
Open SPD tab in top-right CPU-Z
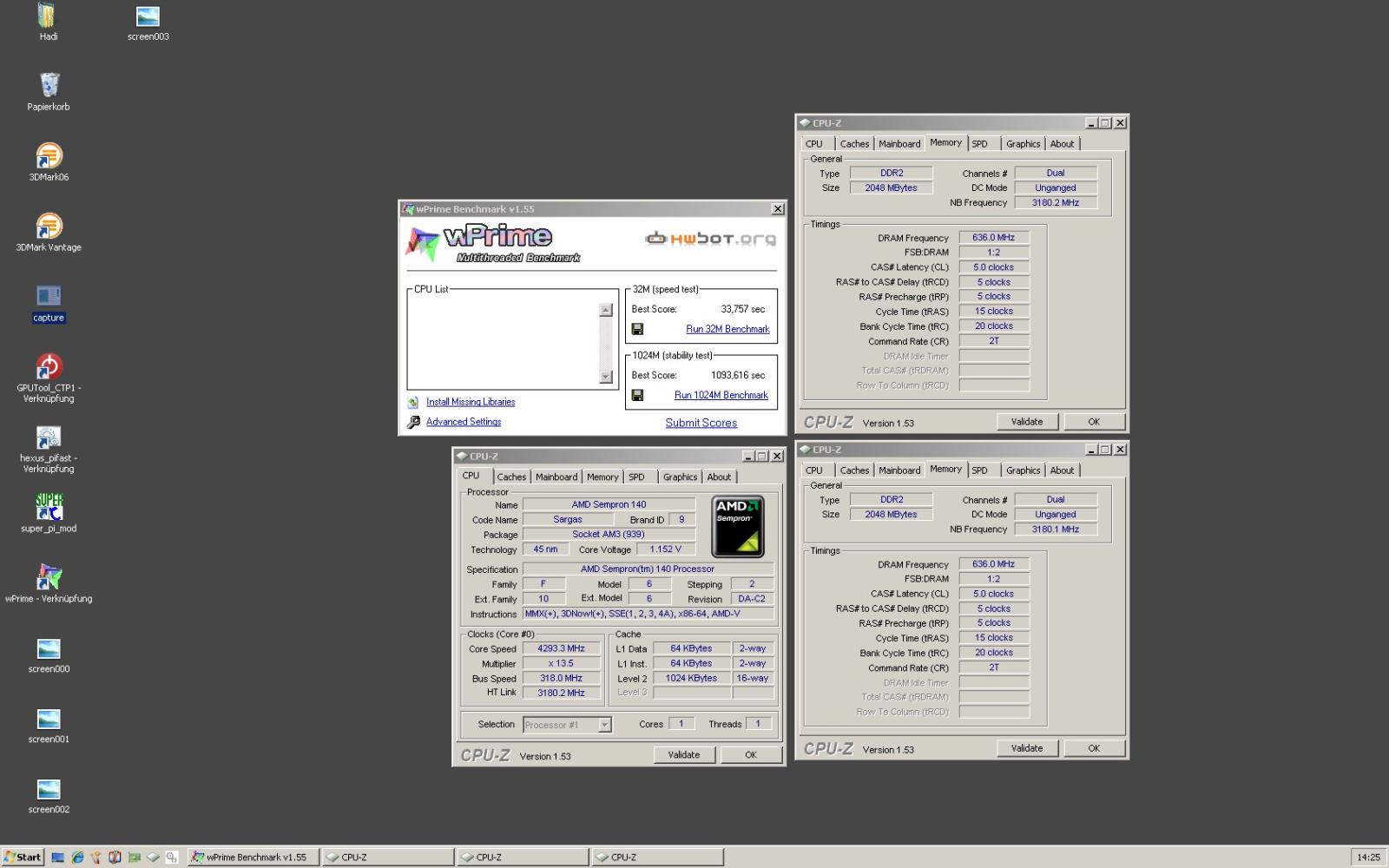tap(980, 144)
